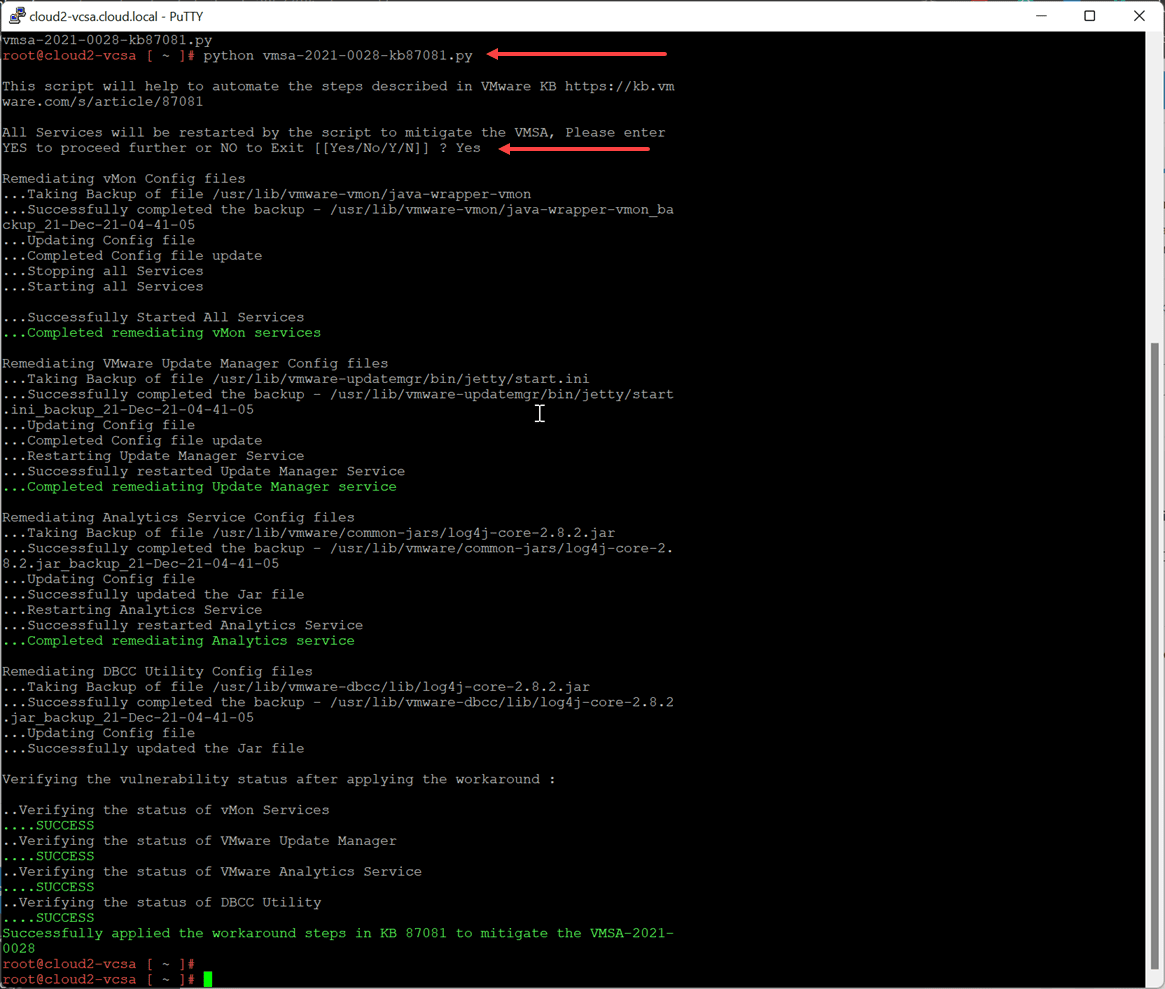Close the PuTTY window

point(1139,16)
